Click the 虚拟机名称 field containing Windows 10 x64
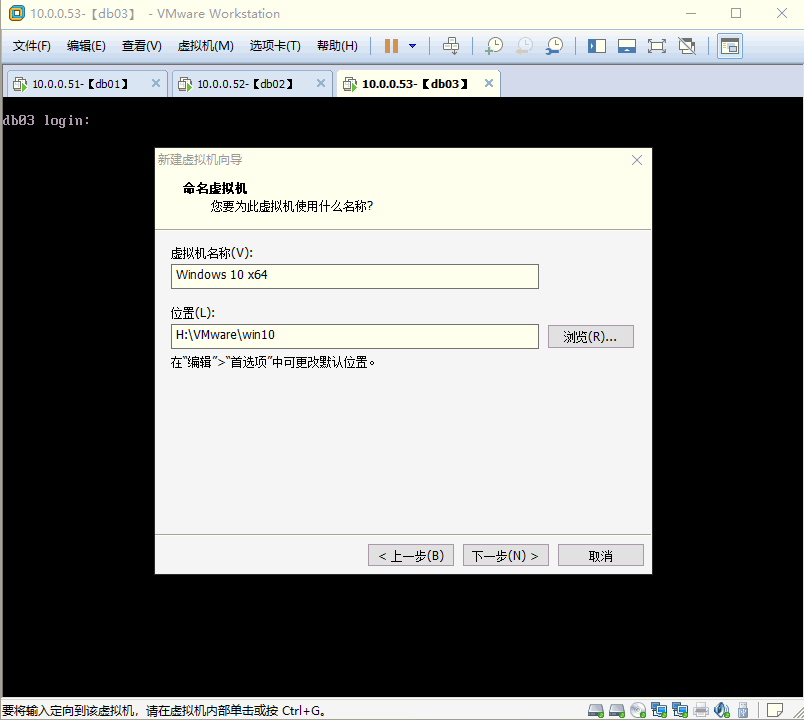 355,276
